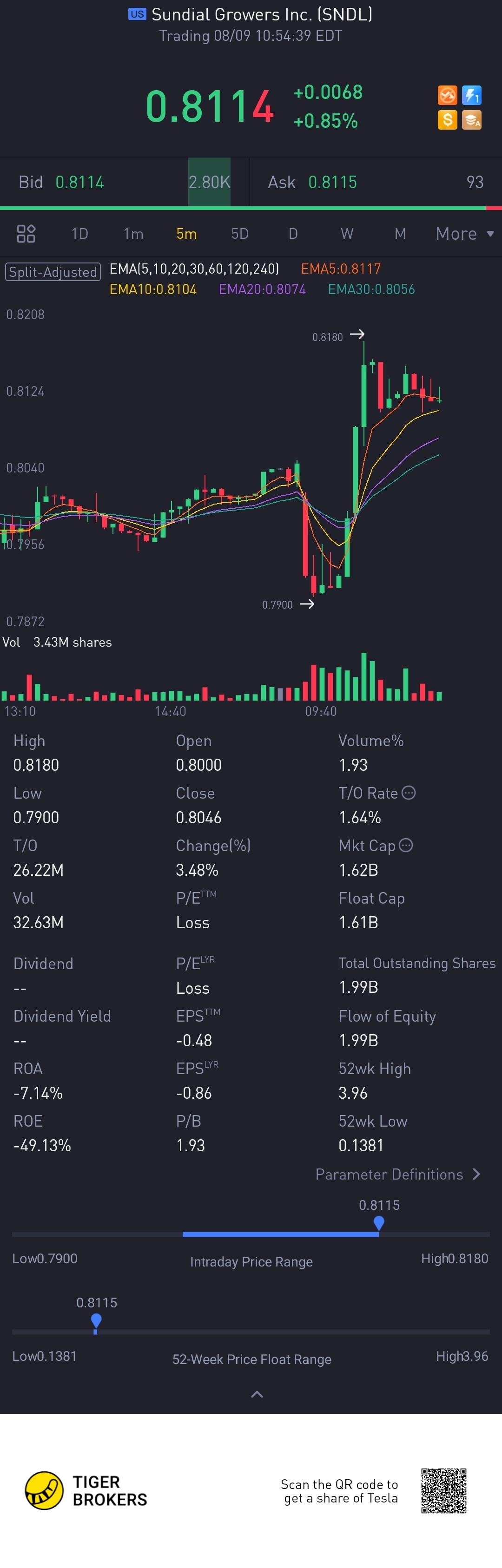Tap the Intraday Price Range marker
Viewport: 502px width, 1568px height.
pos(379,1223)
